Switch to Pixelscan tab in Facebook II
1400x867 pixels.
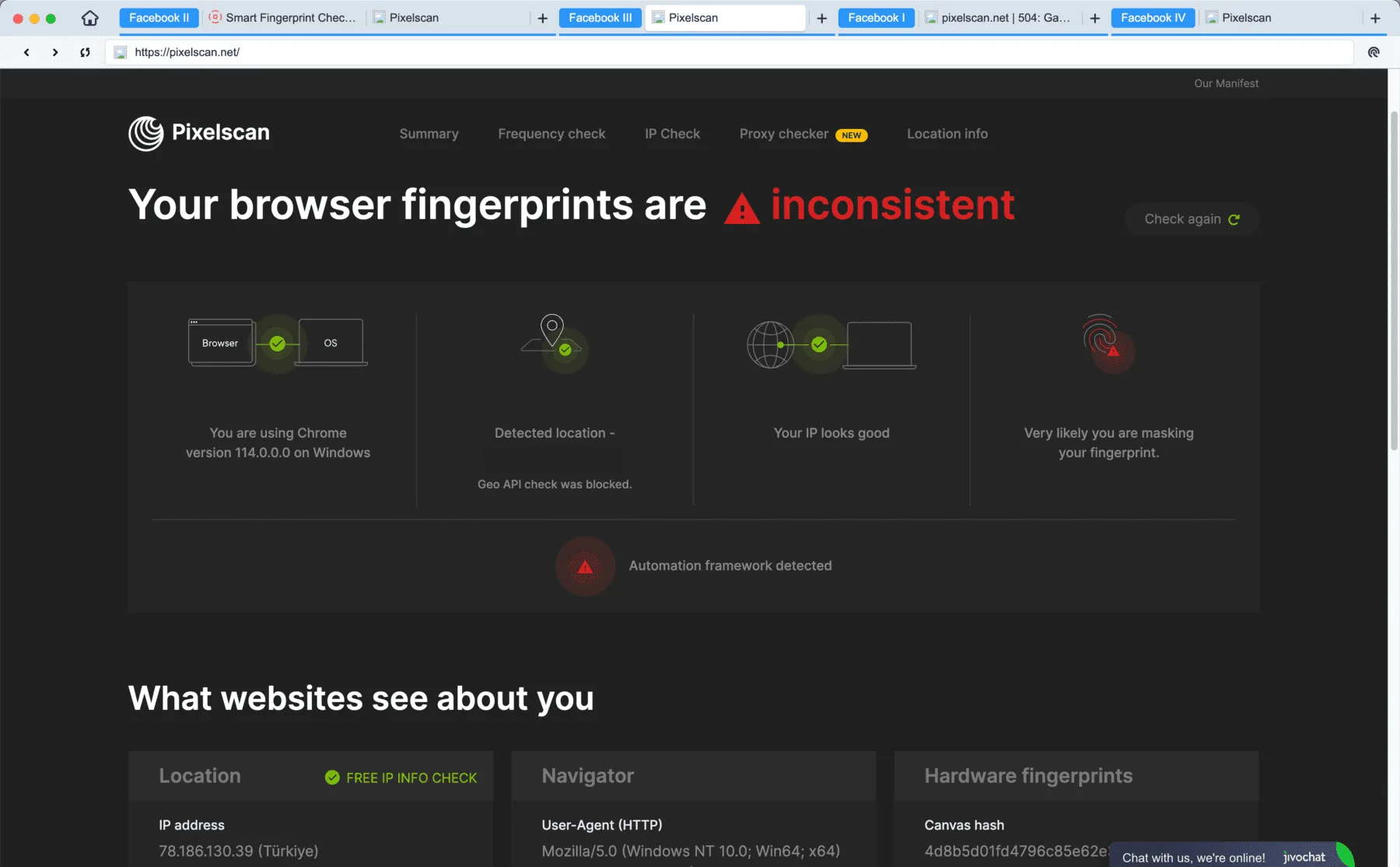tap(448, 18)
